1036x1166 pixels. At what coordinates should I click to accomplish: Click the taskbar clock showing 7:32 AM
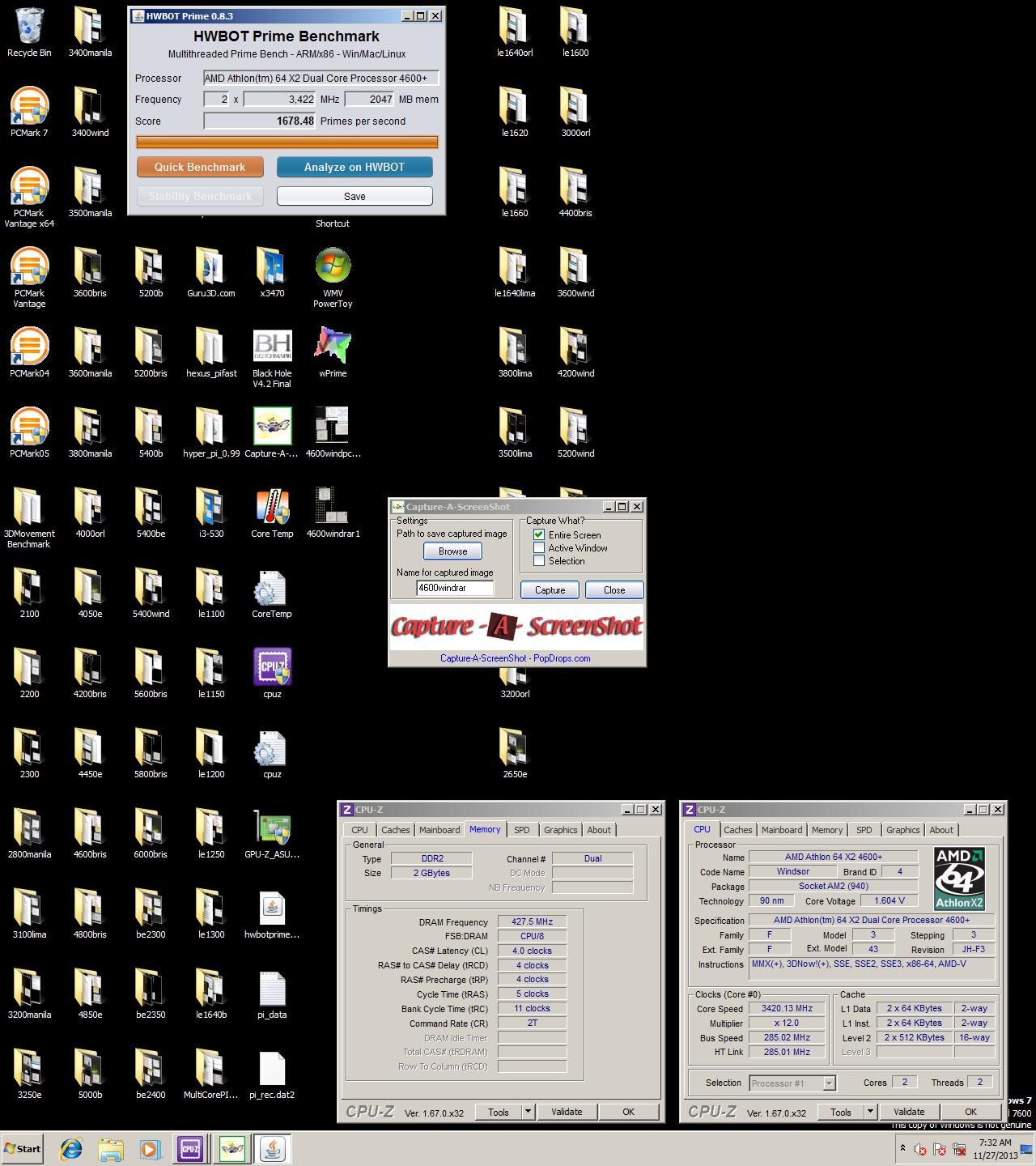tap(995, 1149)
